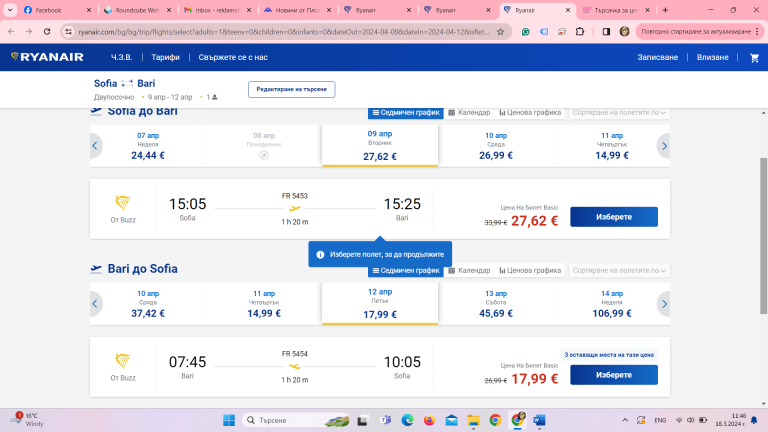This screenshot has width=768, height=432.
Task: Open Тарифи in the Ryanair menu
Action: tap(165, 57)
